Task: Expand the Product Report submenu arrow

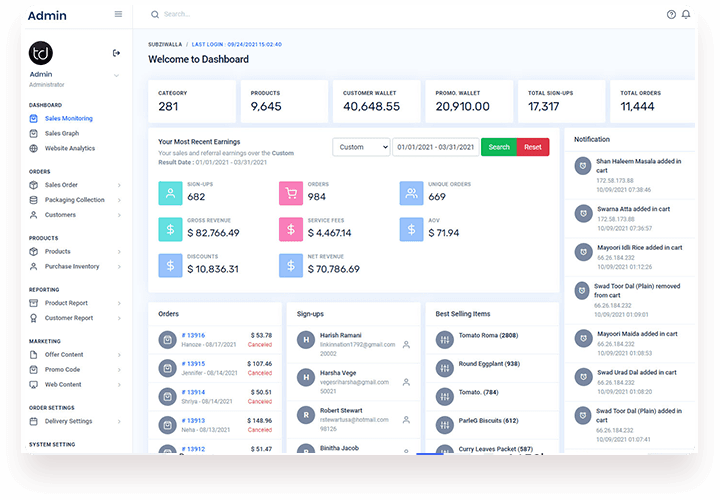Action: (119, 303)
